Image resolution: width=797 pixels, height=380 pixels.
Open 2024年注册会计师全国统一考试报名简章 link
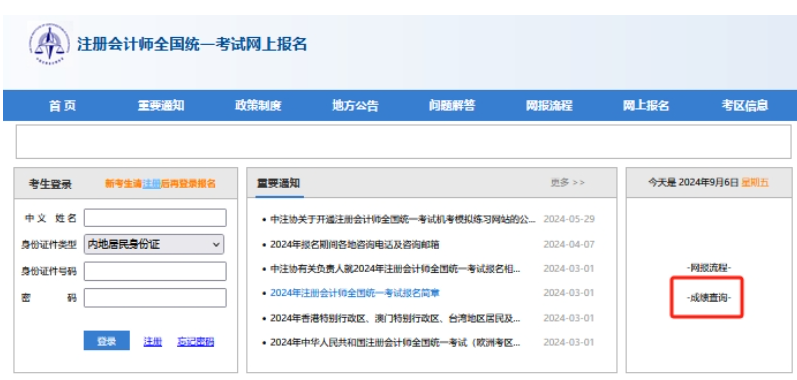(355, 293)
